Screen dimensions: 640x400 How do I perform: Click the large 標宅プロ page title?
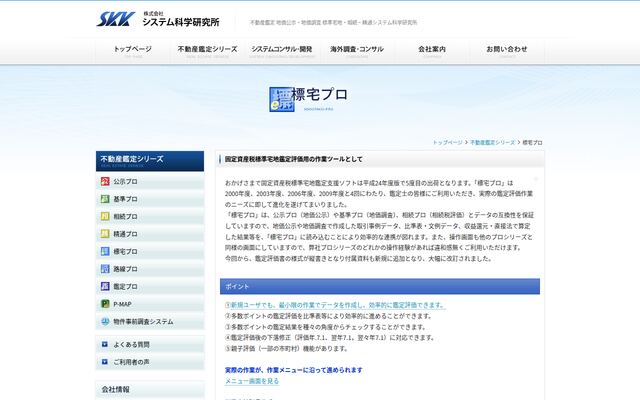coord(319,95)
